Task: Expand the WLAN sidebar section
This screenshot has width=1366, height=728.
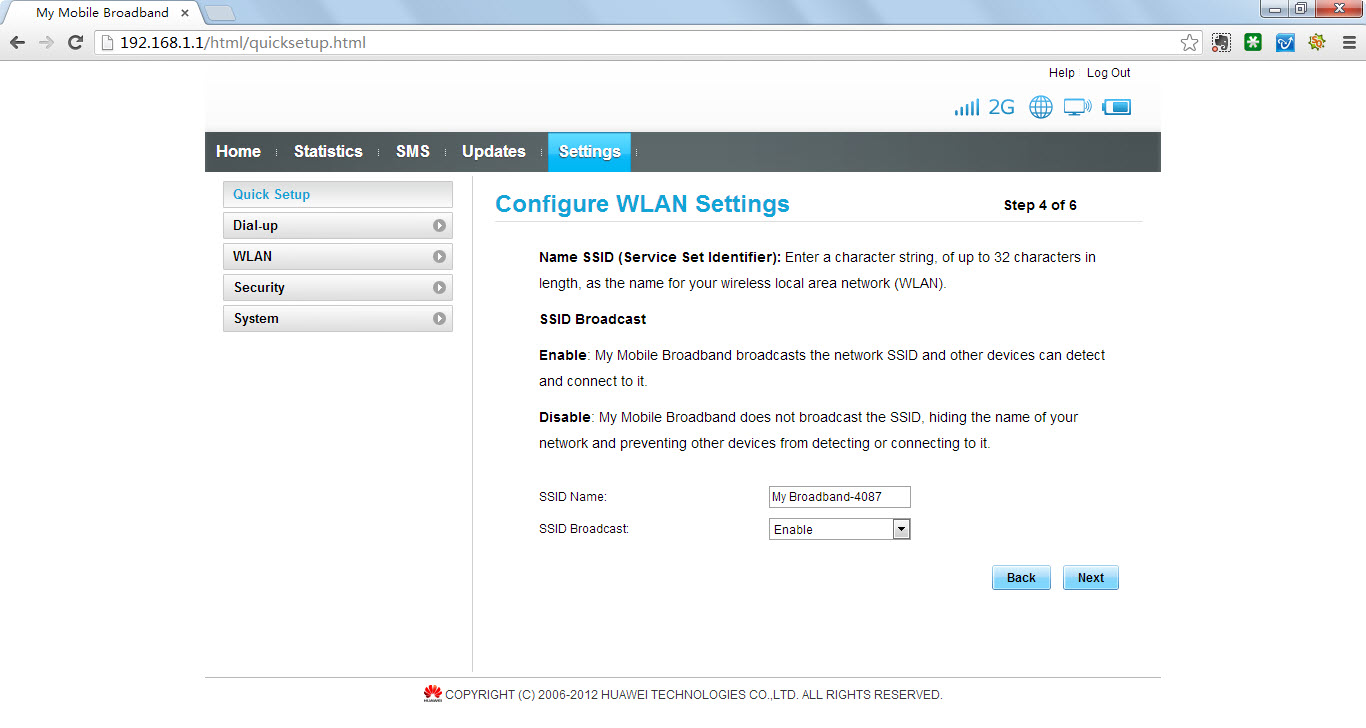Action: click(337, 257)
